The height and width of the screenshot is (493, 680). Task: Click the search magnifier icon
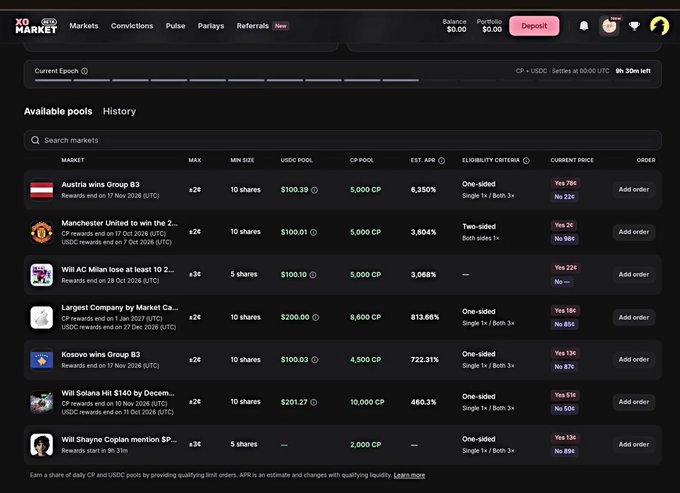[x=35, y=140]
